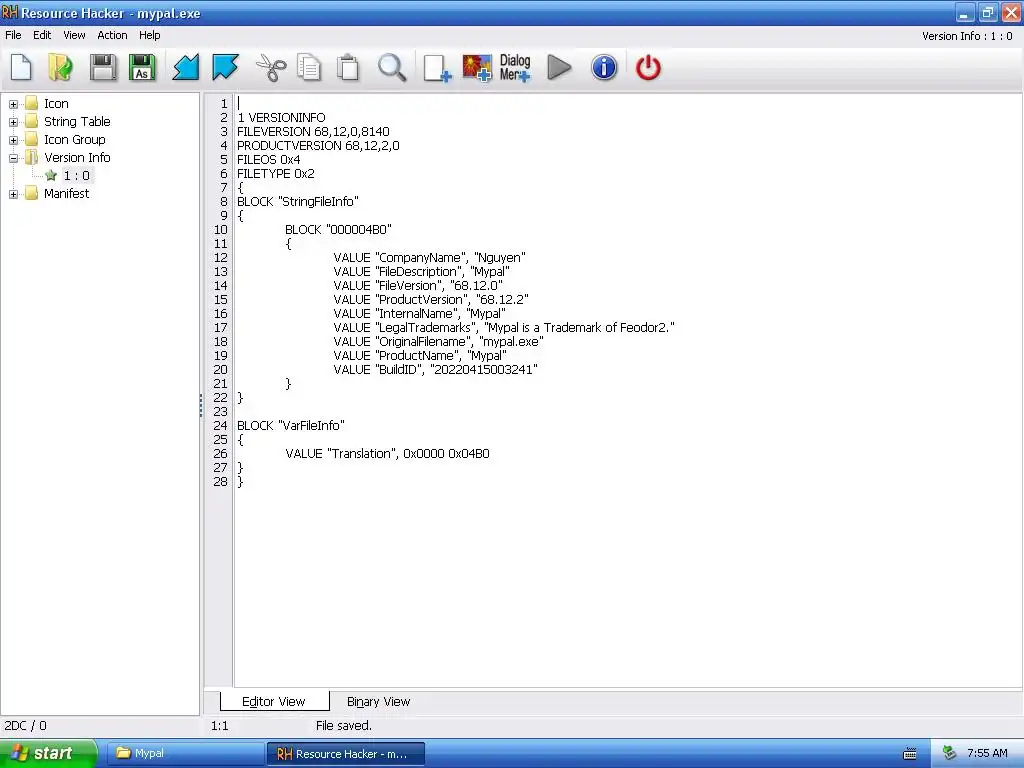
Task: Click the Paste clipboard icon
Action: [x=347, y=67]
